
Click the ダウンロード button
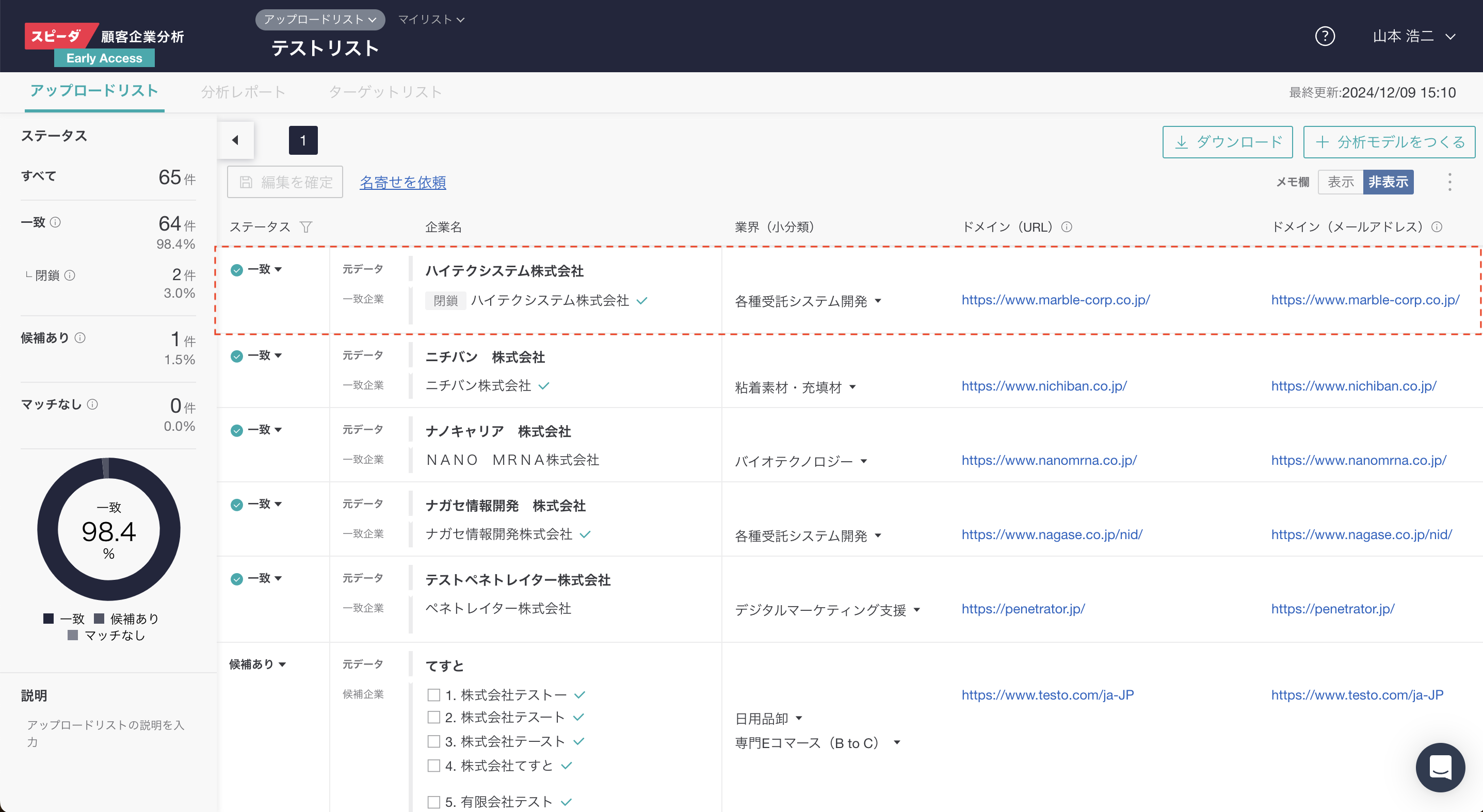point(1228,142)
